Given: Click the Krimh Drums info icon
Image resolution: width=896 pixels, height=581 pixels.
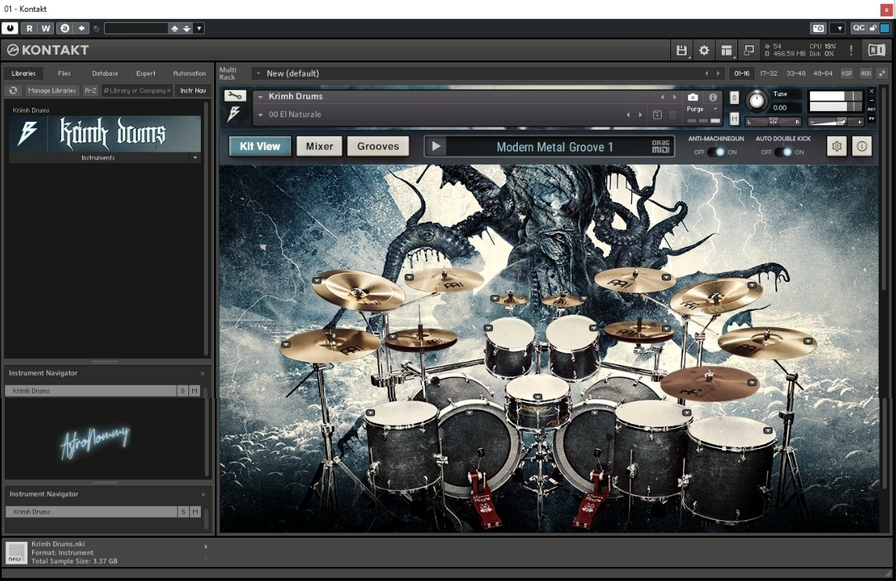Looking at the screenshot, I should (862, 146).
